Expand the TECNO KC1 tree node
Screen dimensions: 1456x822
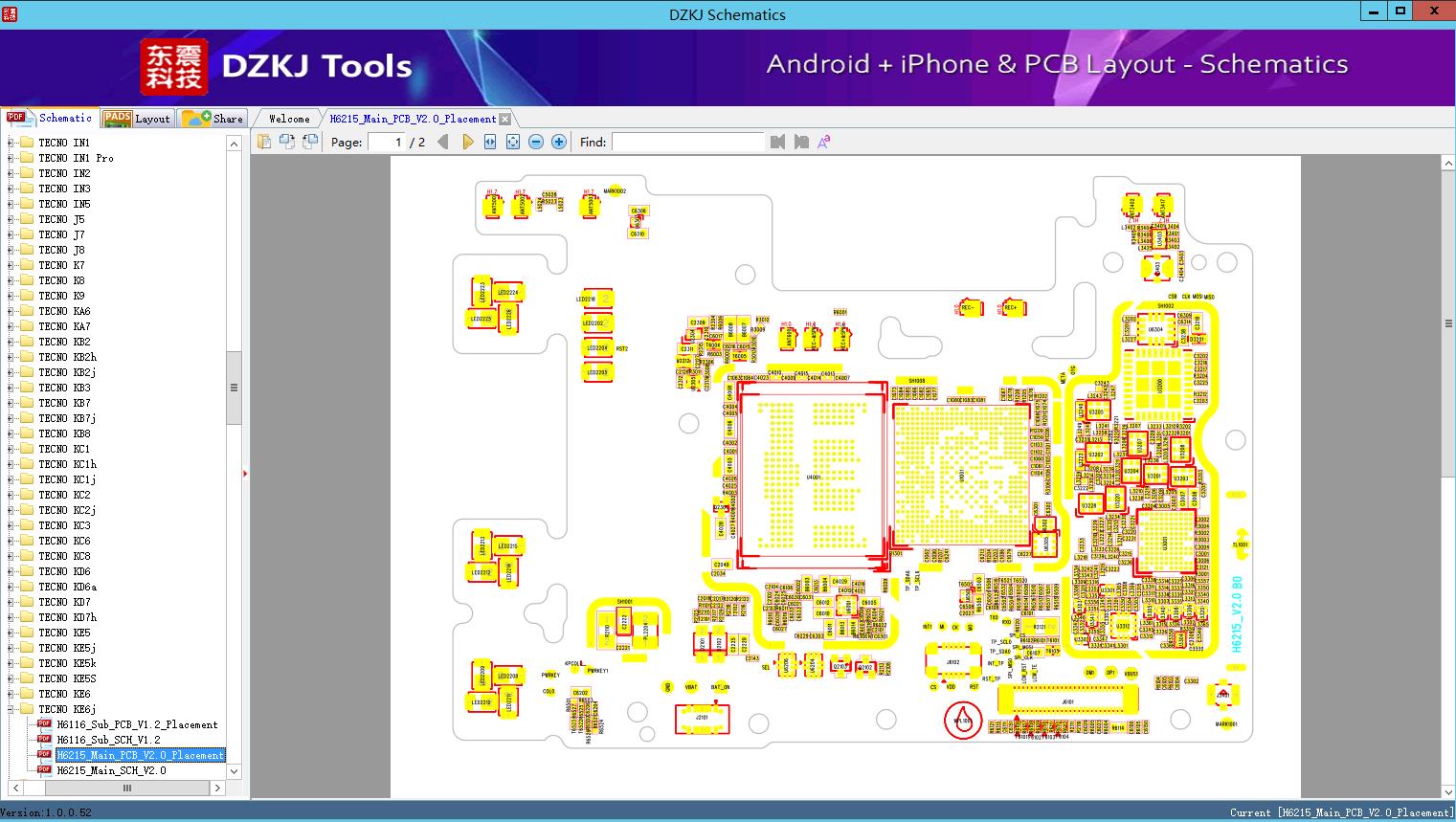click(11, 449)
